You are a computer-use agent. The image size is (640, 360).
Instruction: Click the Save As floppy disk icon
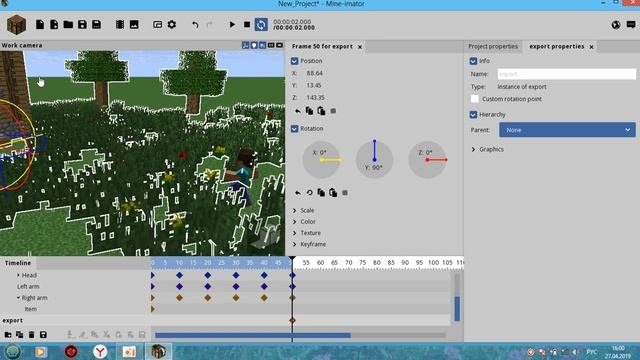click(x=96, y=24)
